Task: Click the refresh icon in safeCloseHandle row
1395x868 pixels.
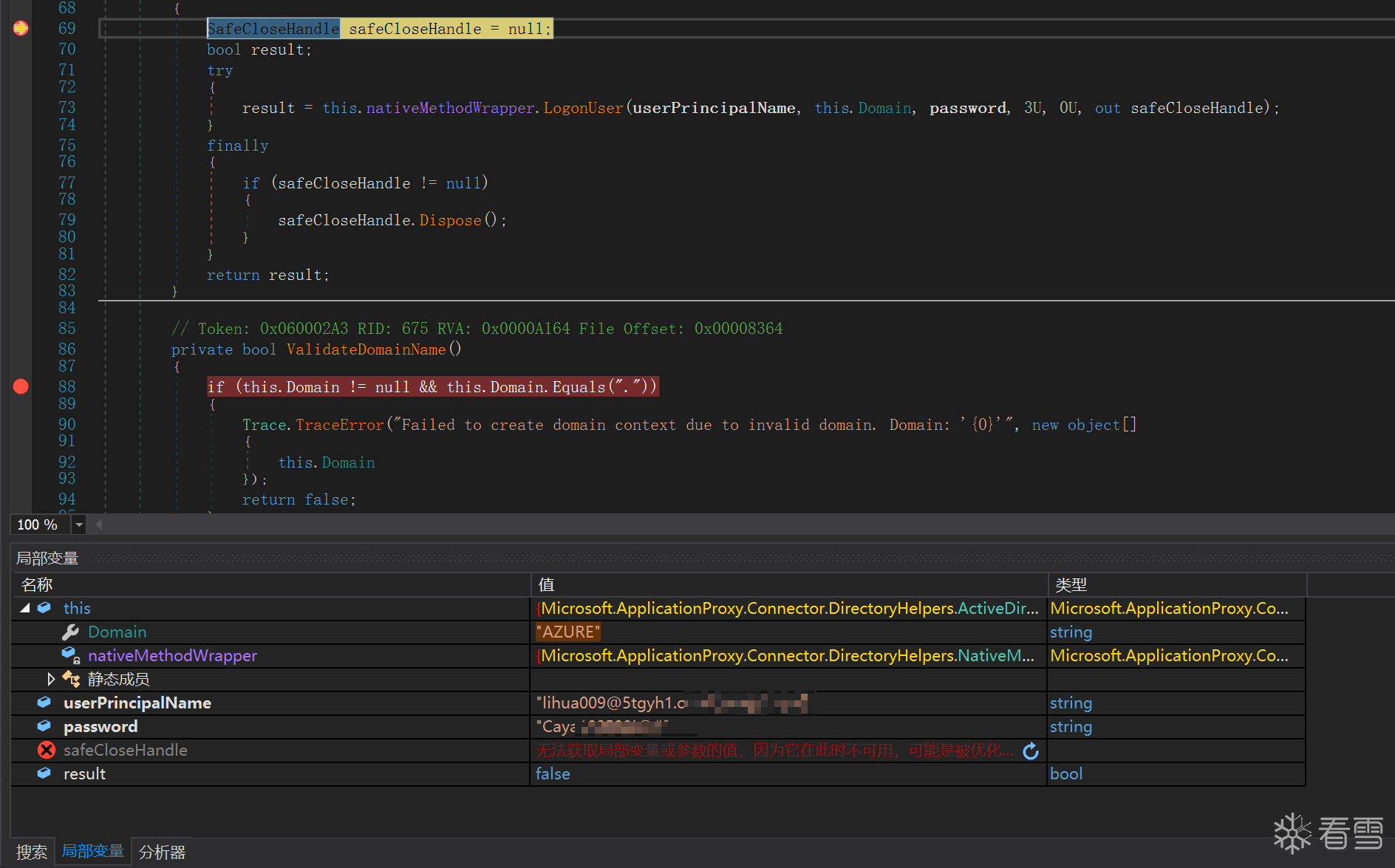Action: tap(1031, 751)
